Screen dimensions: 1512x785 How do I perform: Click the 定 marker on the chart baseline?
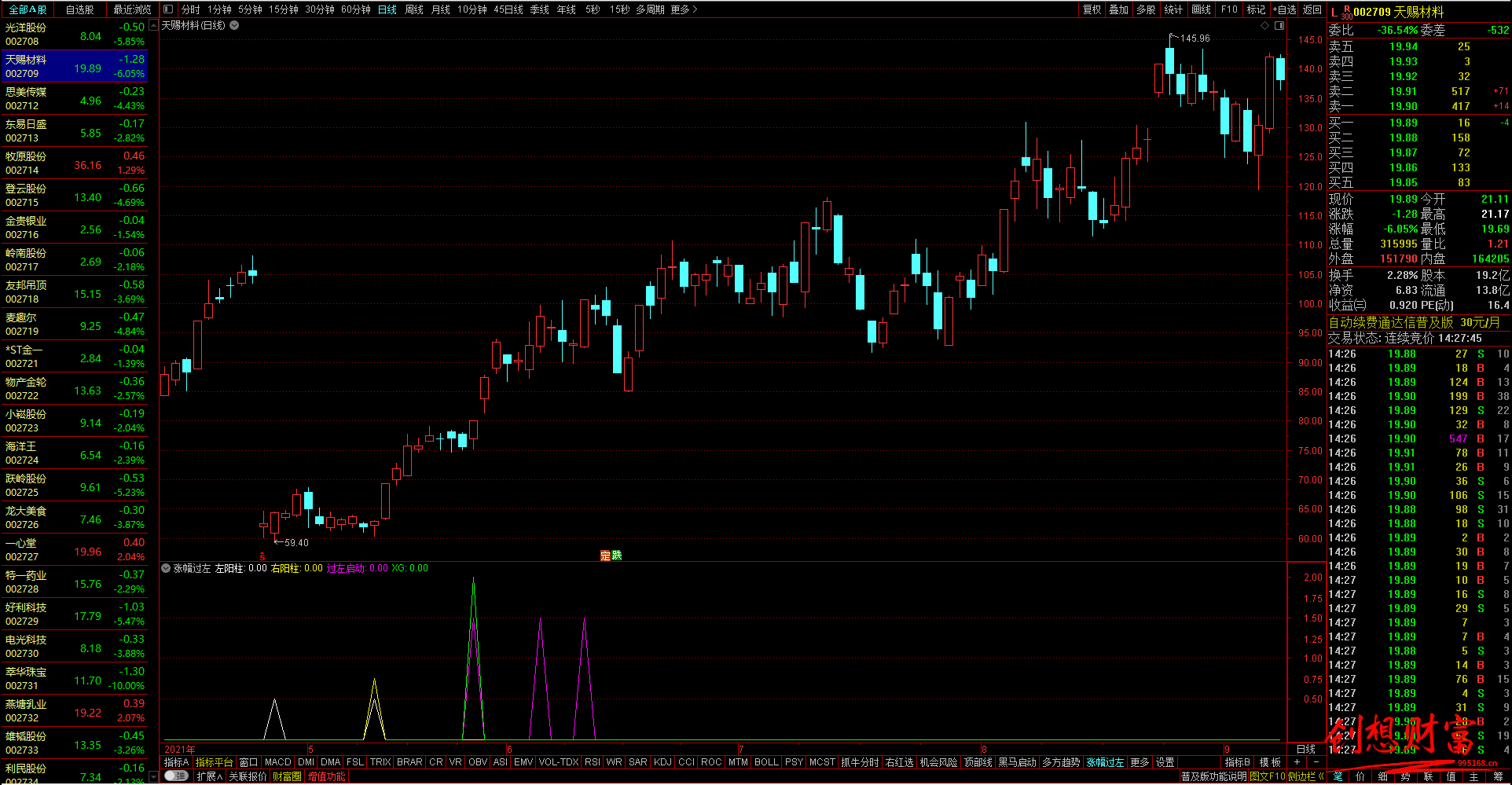(x=605, y=556)
